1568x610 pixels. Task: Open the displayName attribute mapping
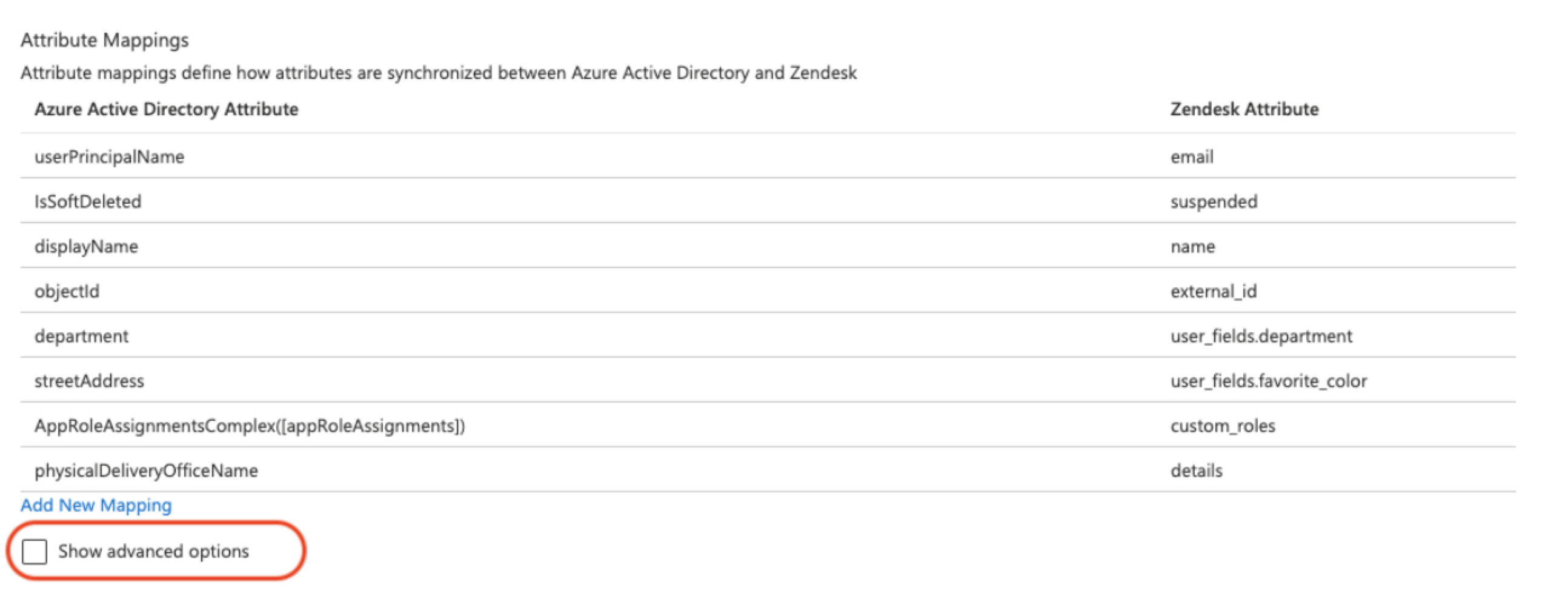click(x=87, y=247)
